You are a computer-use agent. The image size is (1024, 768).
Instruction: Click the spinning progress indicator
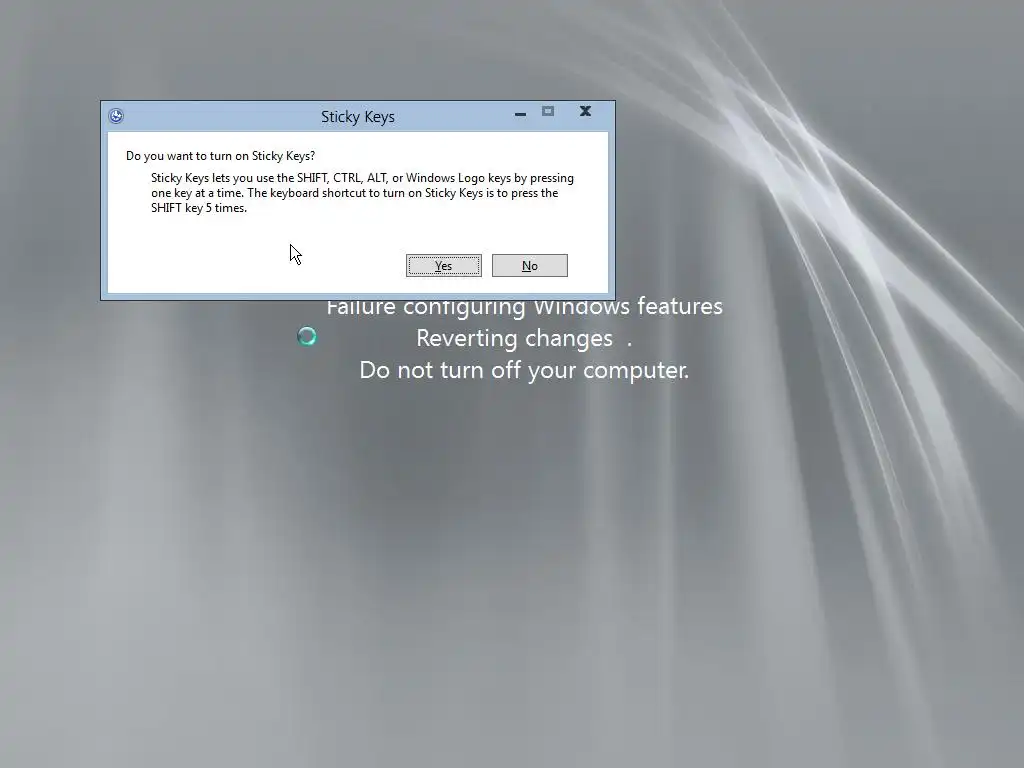[x=307, y=336]
